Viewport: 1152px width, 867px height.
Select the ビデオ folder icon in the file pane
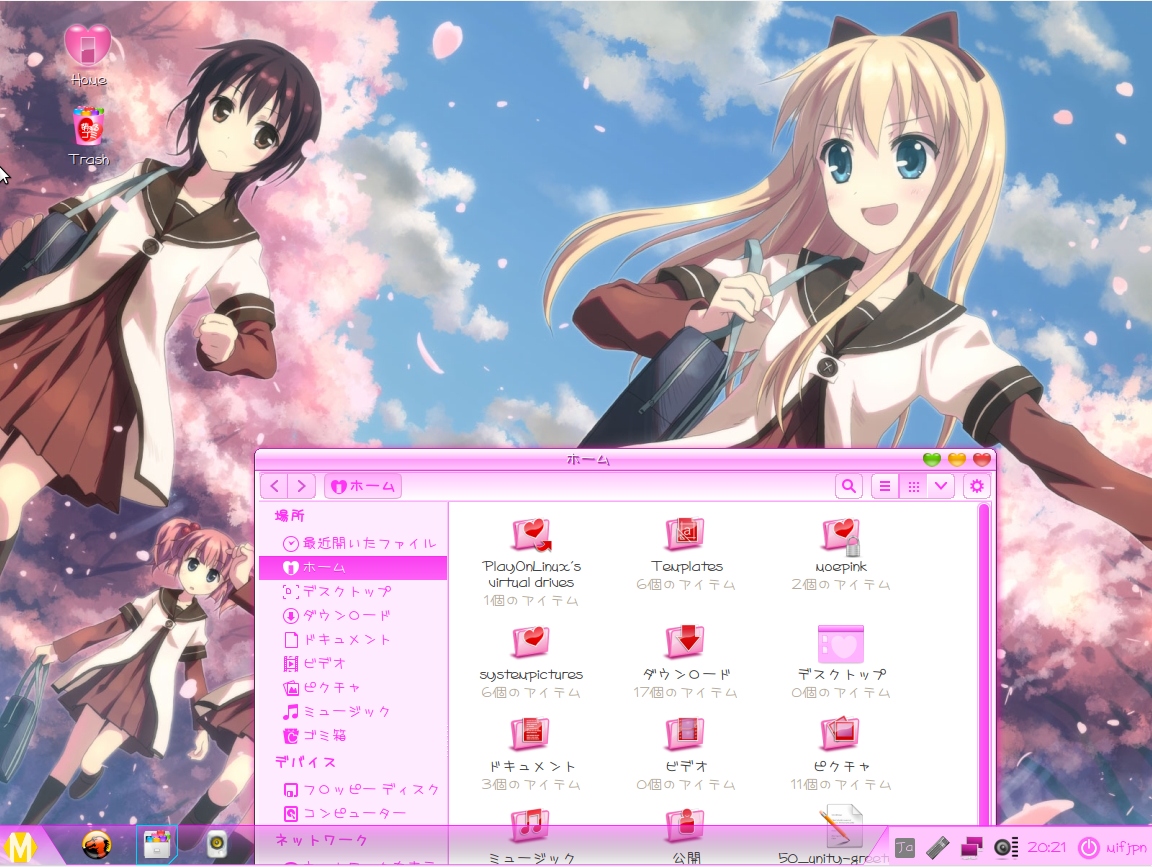pos(685,734)
